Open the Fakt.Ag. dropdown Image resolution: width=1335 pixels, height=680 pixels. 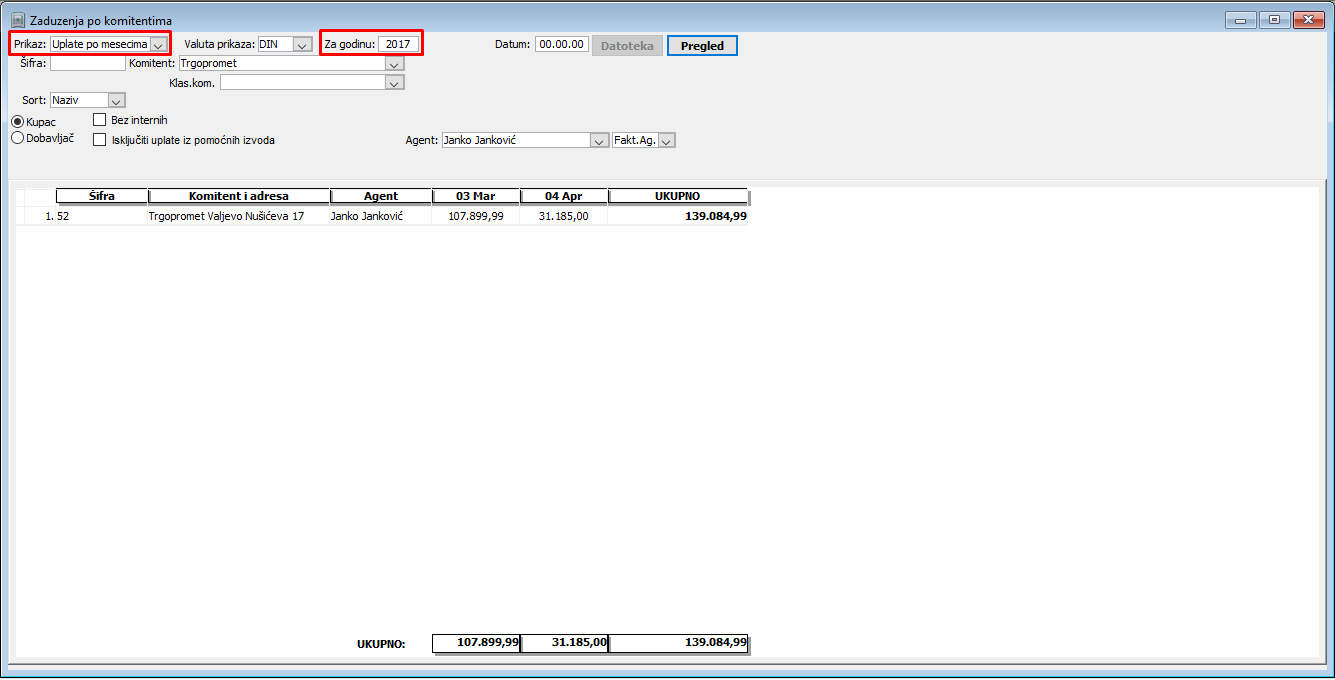pos(667,141)
